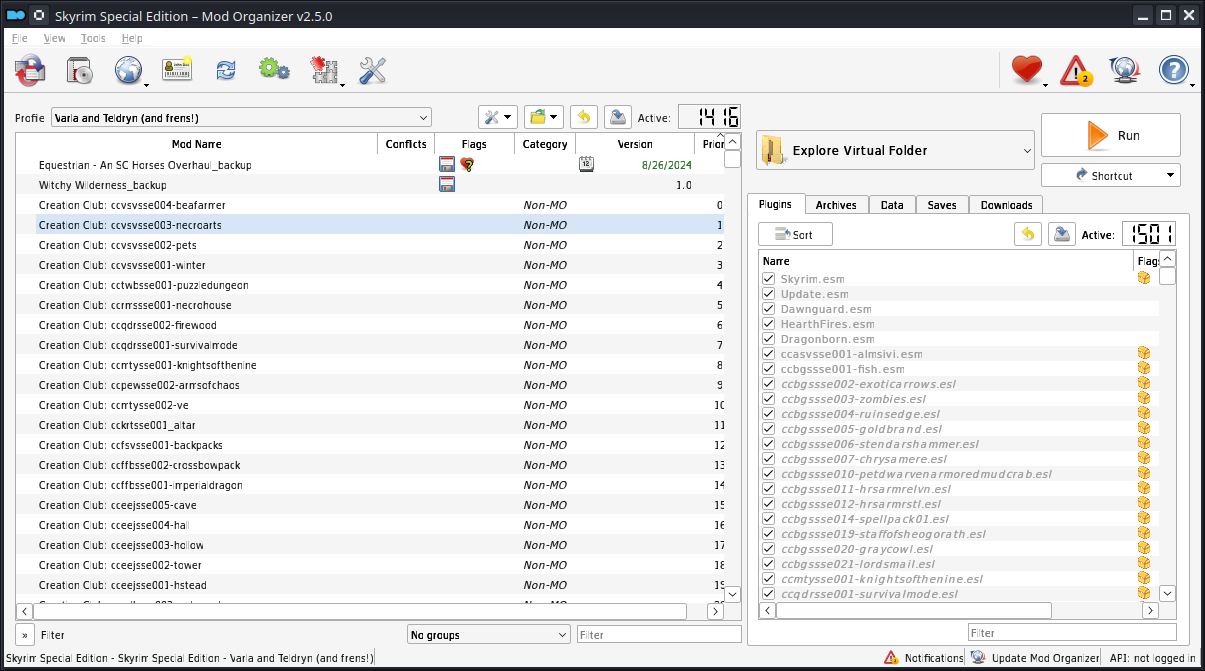Image resolution: width=1205 pixels, height=671 pixels.
Task: Toggle the Dragonborn.esm plugin checkbox
Action: 769,339
